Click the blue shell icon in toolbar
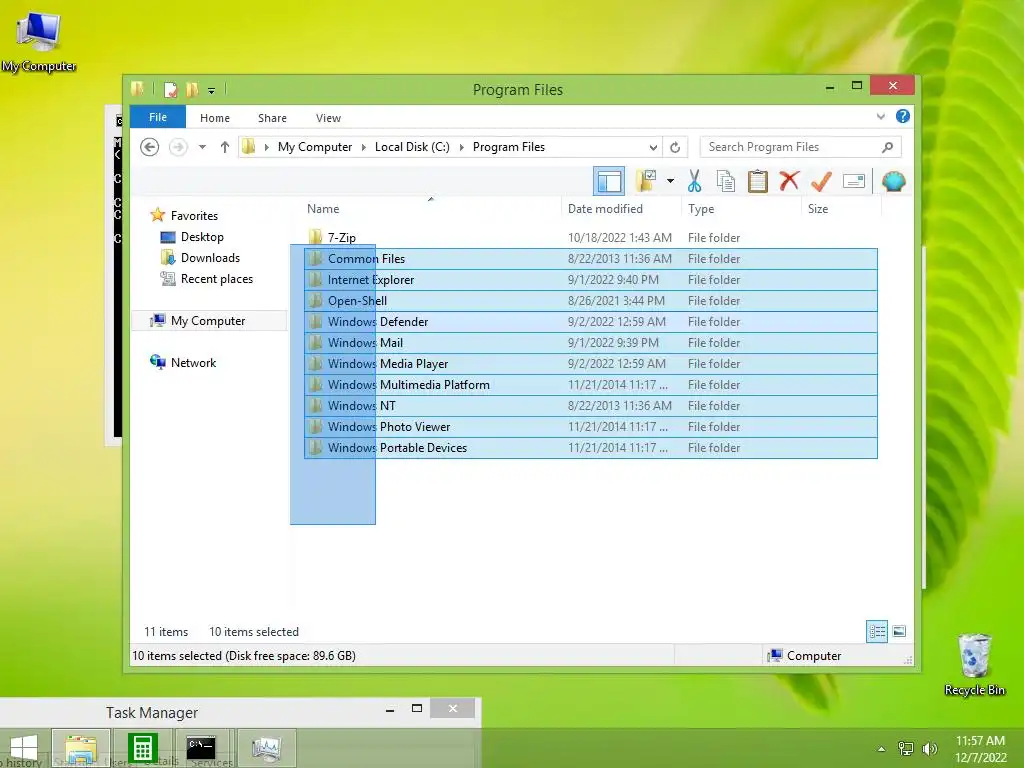 pyautogui.click(x=893, y=181)
